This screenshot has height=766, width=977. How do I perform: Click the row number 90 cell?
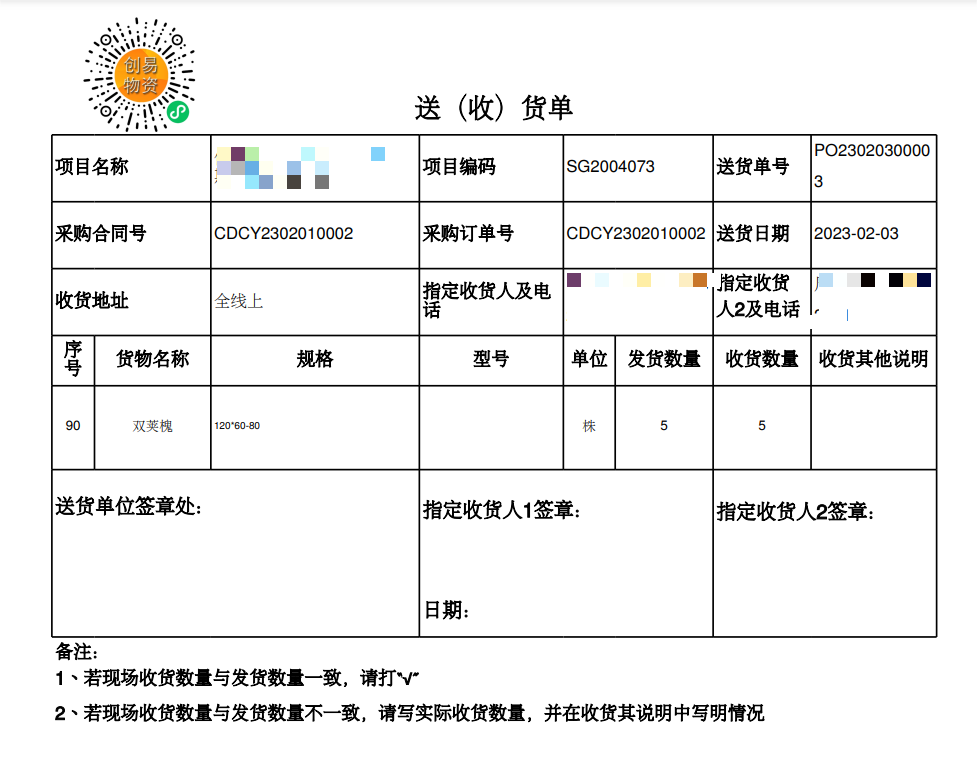73,426
